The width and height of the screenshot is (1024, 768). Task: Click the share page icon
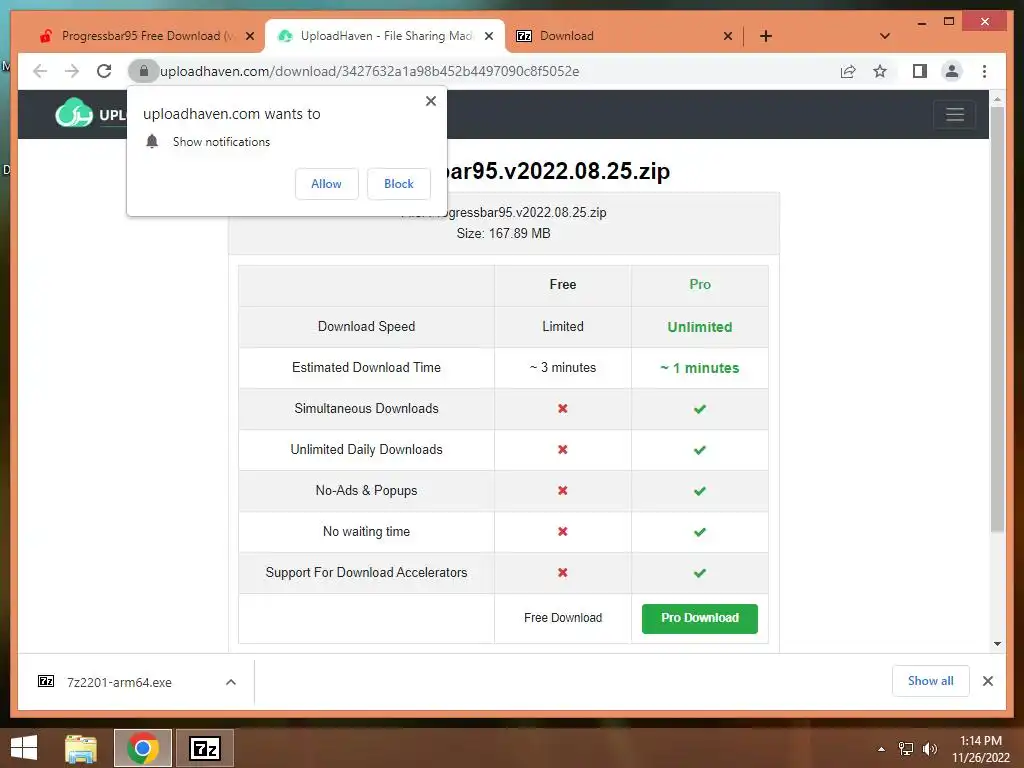point(848,71)
